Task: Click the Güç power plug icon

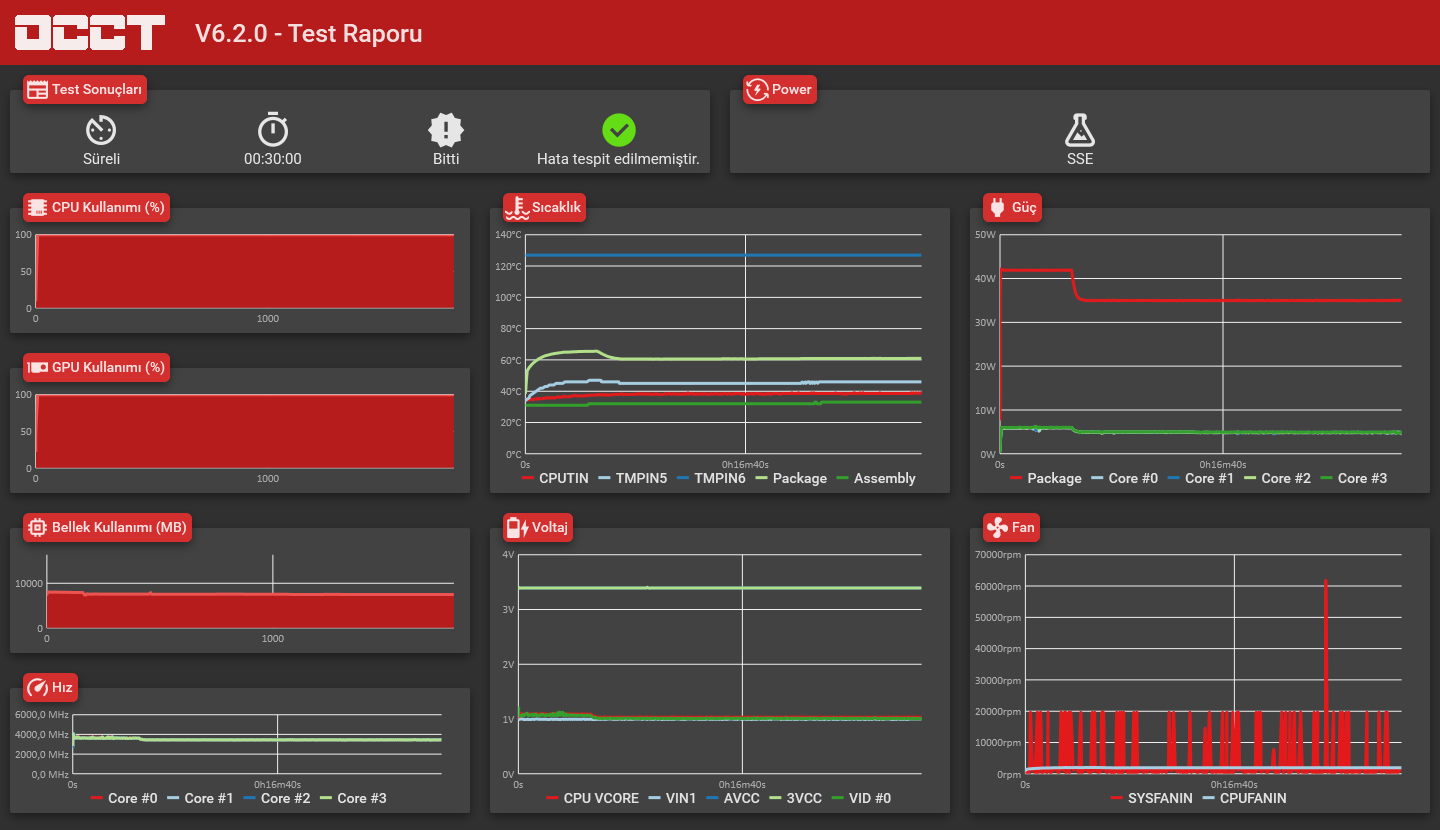Action: [x=997, y=207]
